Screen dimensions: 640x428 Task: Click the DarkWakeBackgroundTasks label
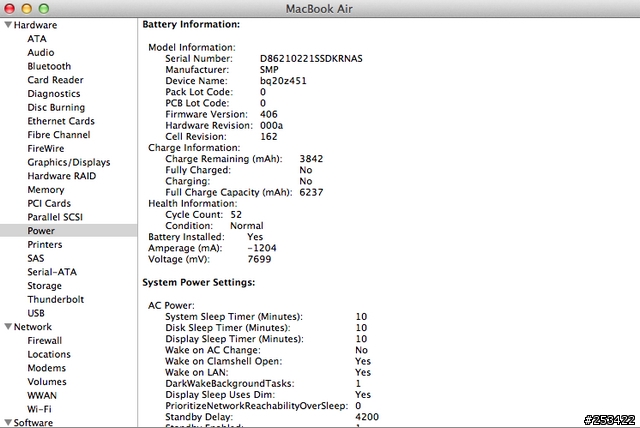click(x=230, y=384)
